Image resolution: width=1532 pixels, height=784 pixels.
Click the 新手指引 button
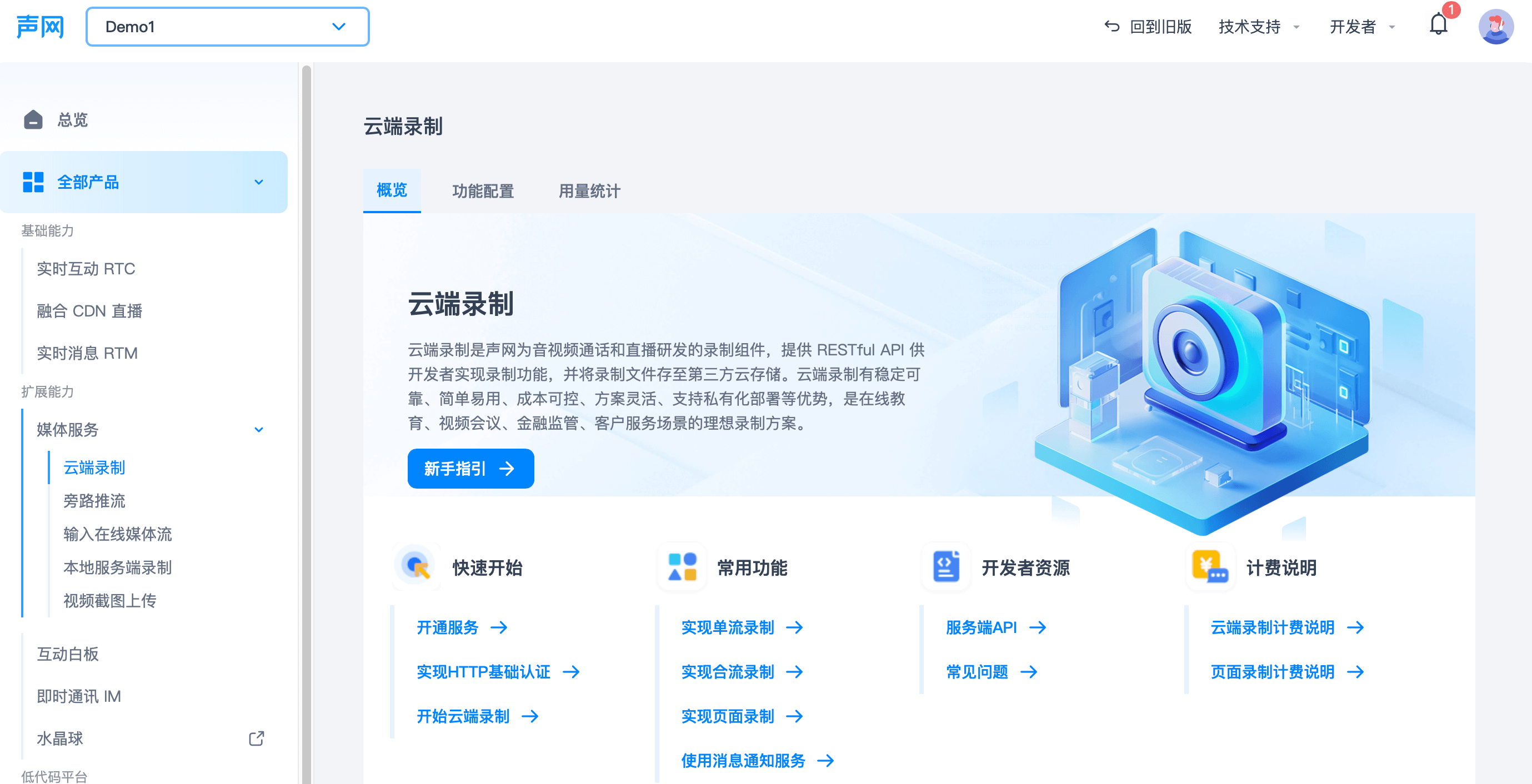[x=470, y=469]
